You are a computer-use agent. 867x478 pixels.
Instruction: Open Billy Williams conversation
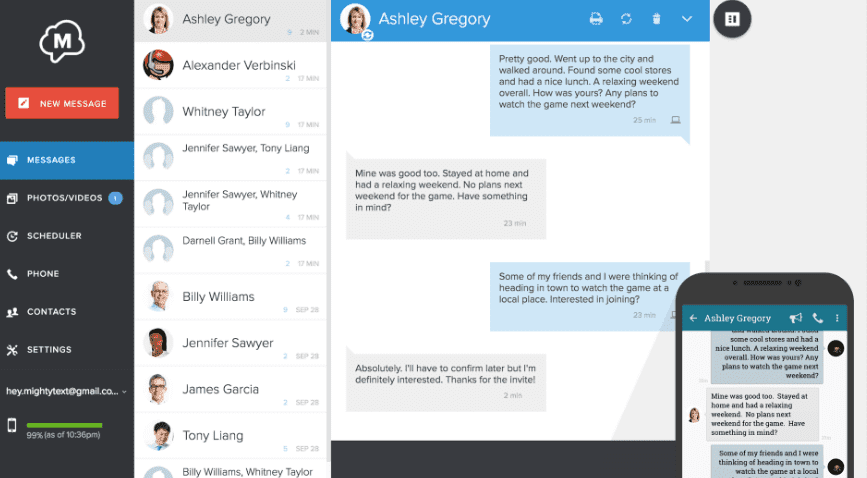[x=231, y=297]
